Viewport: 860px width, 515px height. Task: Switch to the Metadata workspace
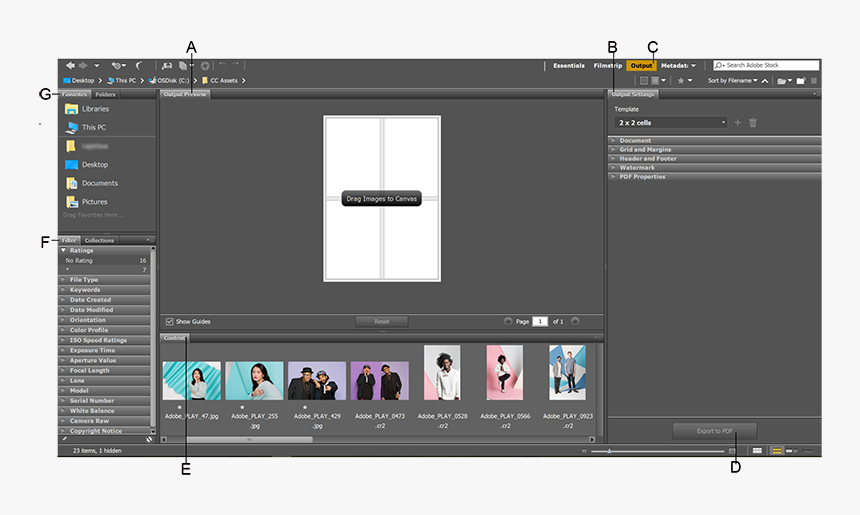[x=674, y=66]
